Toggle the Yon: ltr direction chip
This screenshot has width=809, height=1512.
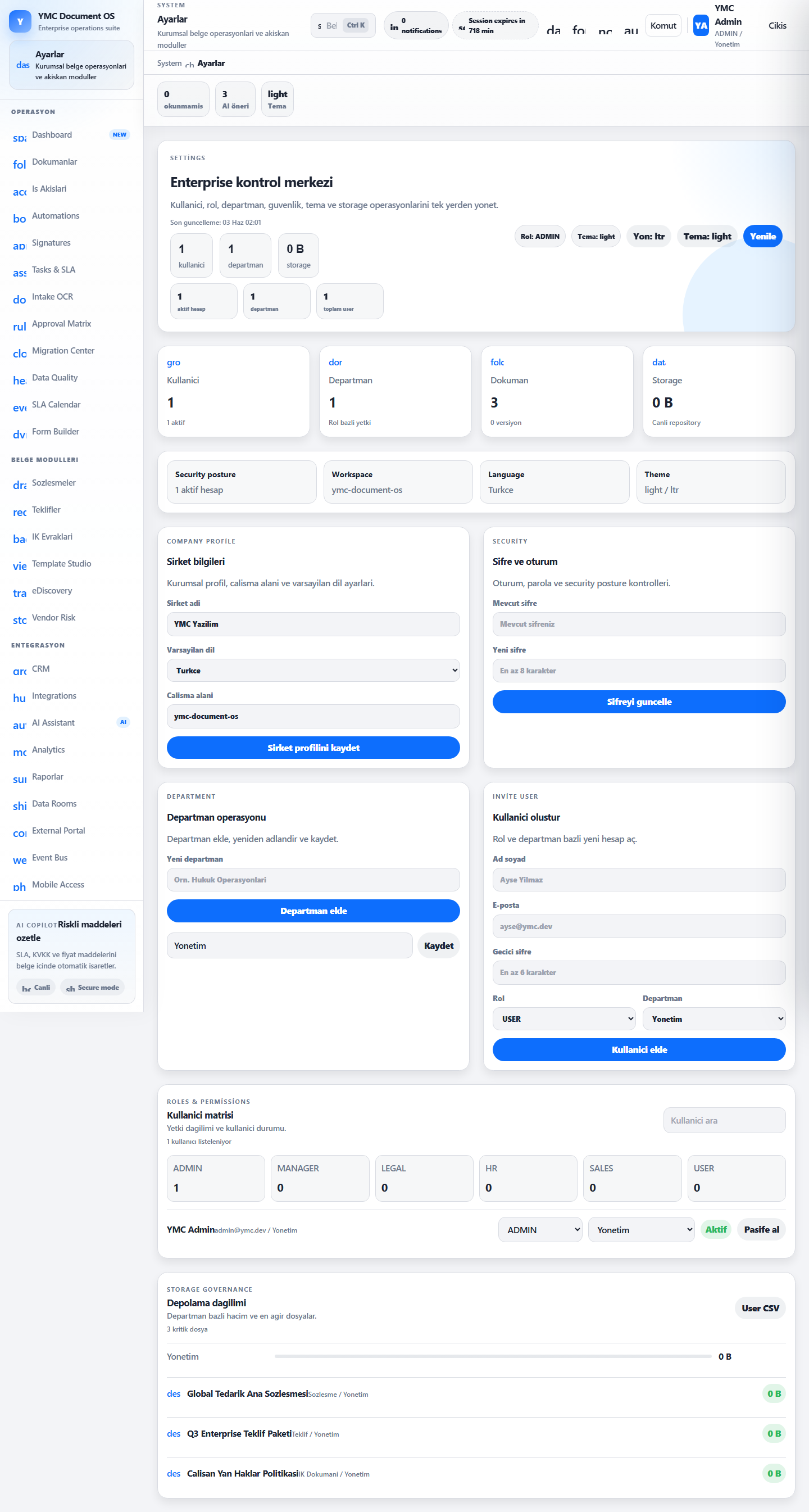click(x=648, y=237)
